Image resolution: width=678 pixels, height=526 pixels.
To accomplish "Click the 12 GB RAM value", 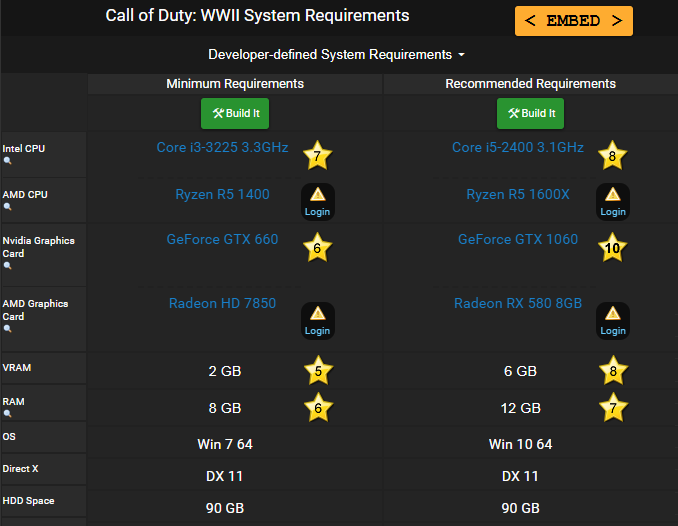I will coord(521,408).
